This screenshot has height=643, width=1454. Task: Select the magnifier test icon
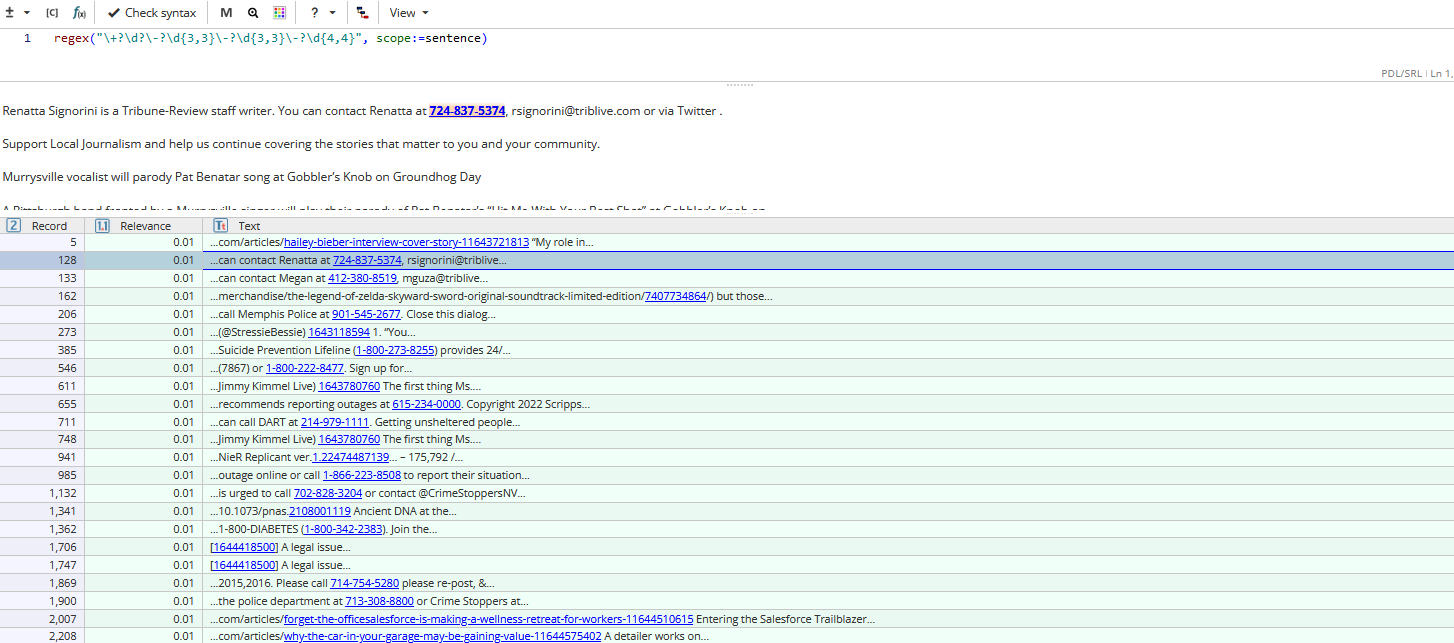(253, 12)
